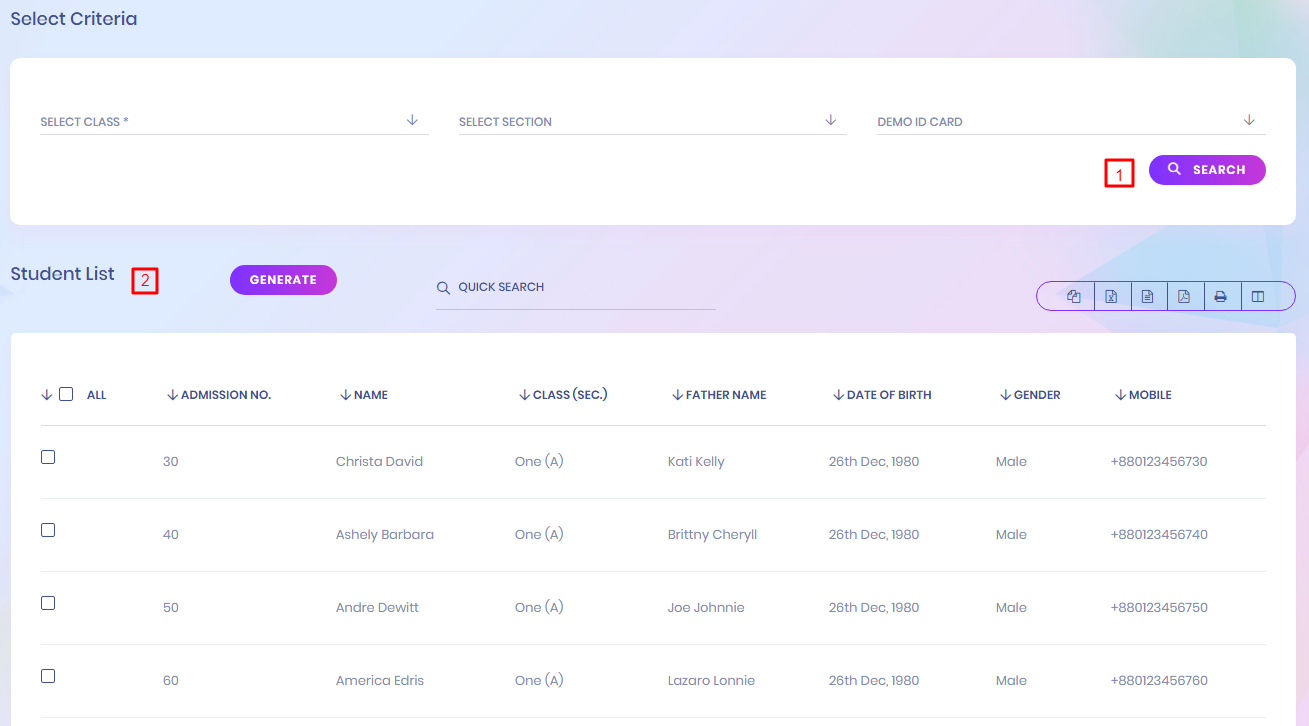Export student list as CSV file
The image size is (1309, 726).
[1148, 296]
